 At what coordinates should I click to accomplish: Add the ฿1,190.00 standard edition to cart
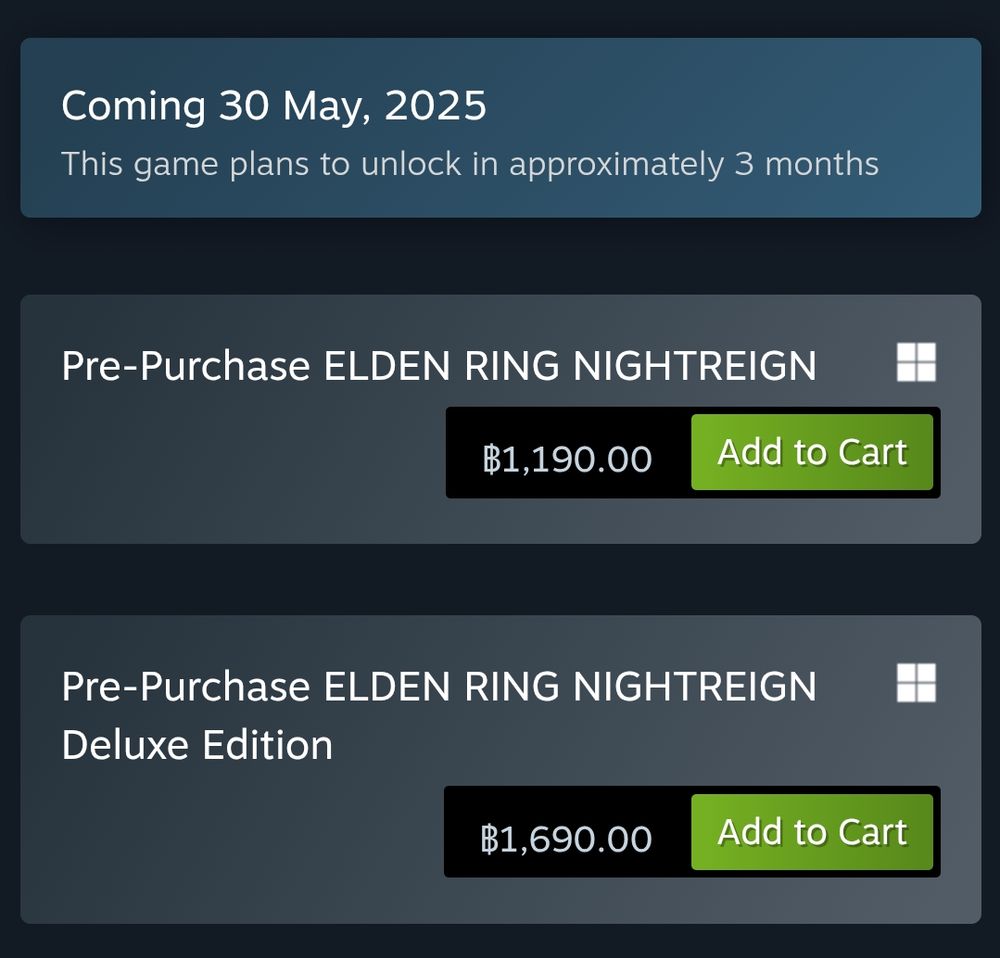(811, 453)
